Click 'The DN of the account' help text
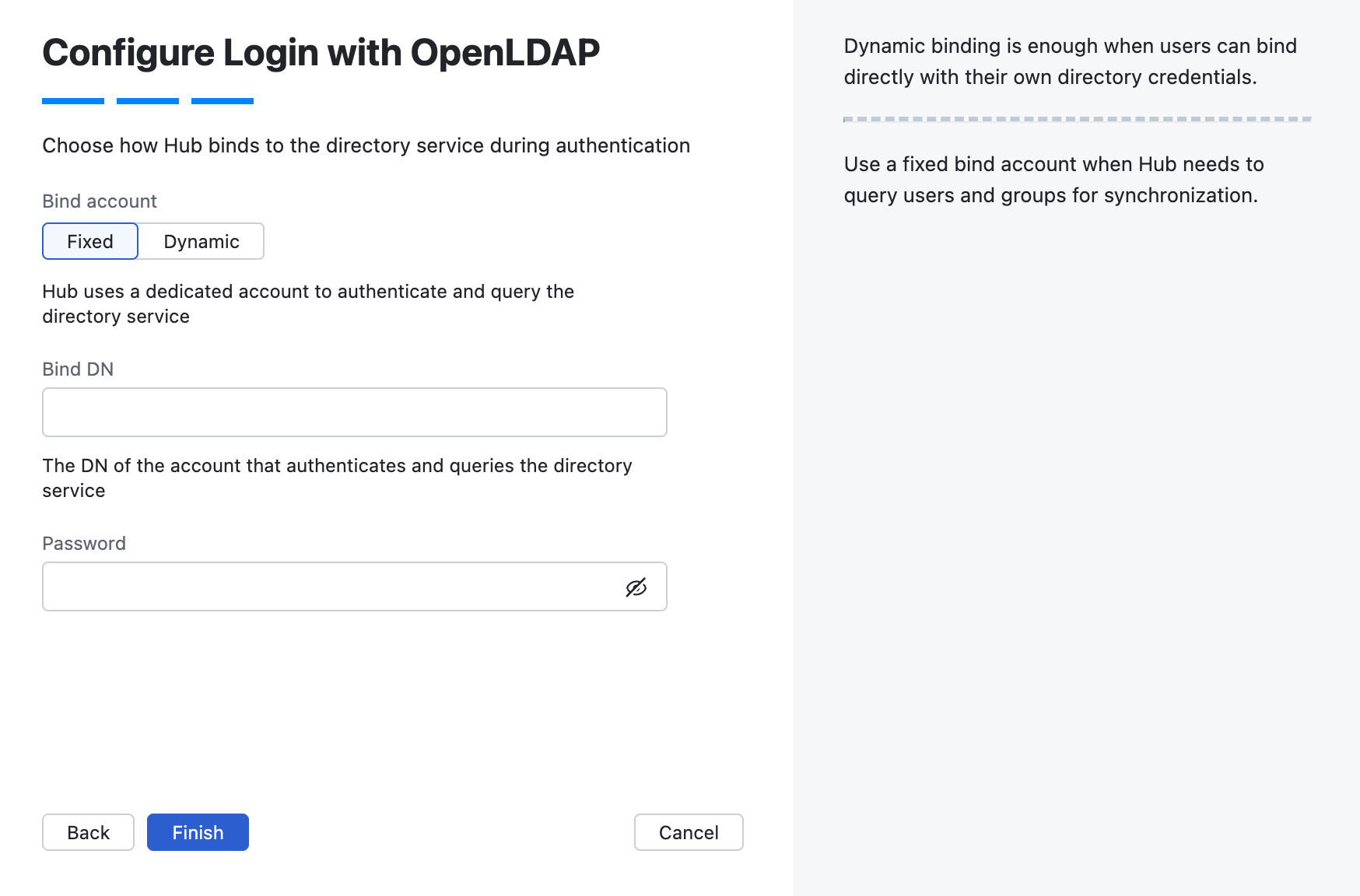1360x896 pixels. point(337,478)
